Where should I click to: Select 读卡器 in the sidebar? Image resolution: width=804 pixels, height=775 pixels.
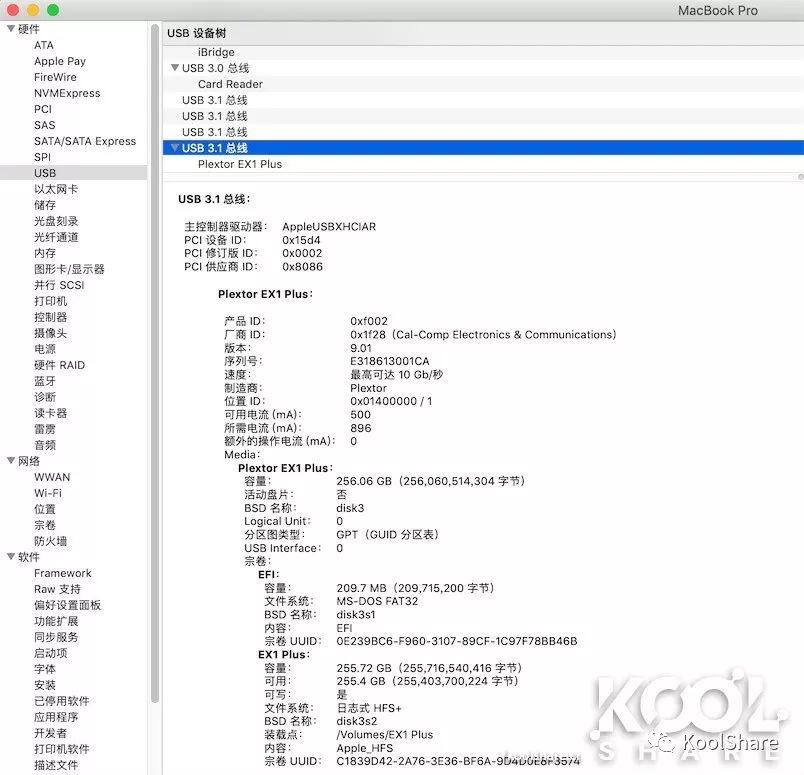[x=50, y=413]
